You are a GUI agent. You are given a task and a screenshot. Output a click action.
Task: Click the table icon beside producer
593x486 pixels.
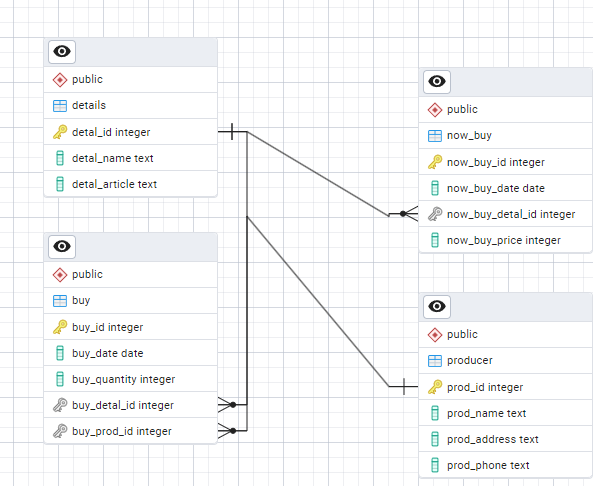click(x=435, y=361)
